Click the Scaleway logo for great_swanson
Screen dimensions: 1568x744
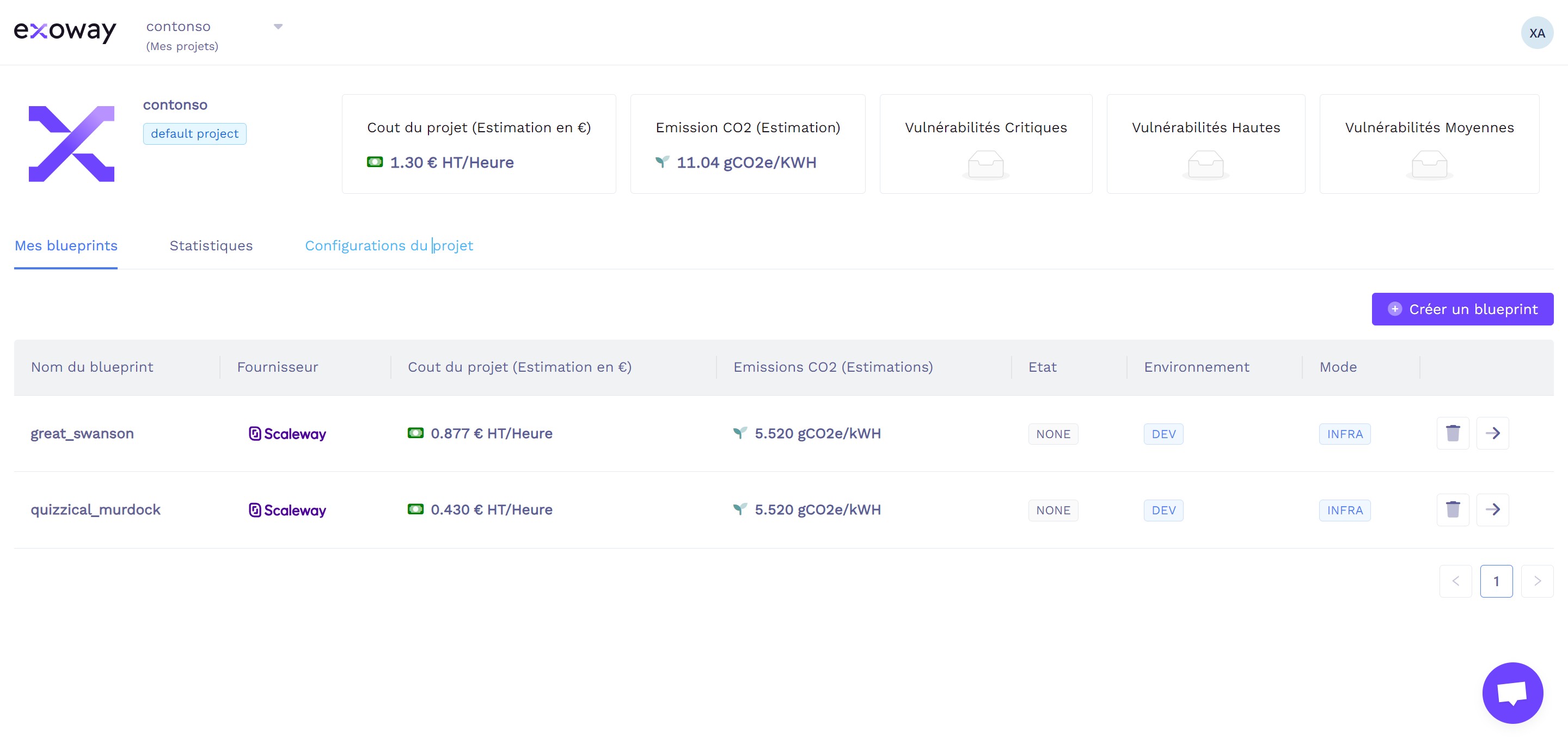pos(287,434)
